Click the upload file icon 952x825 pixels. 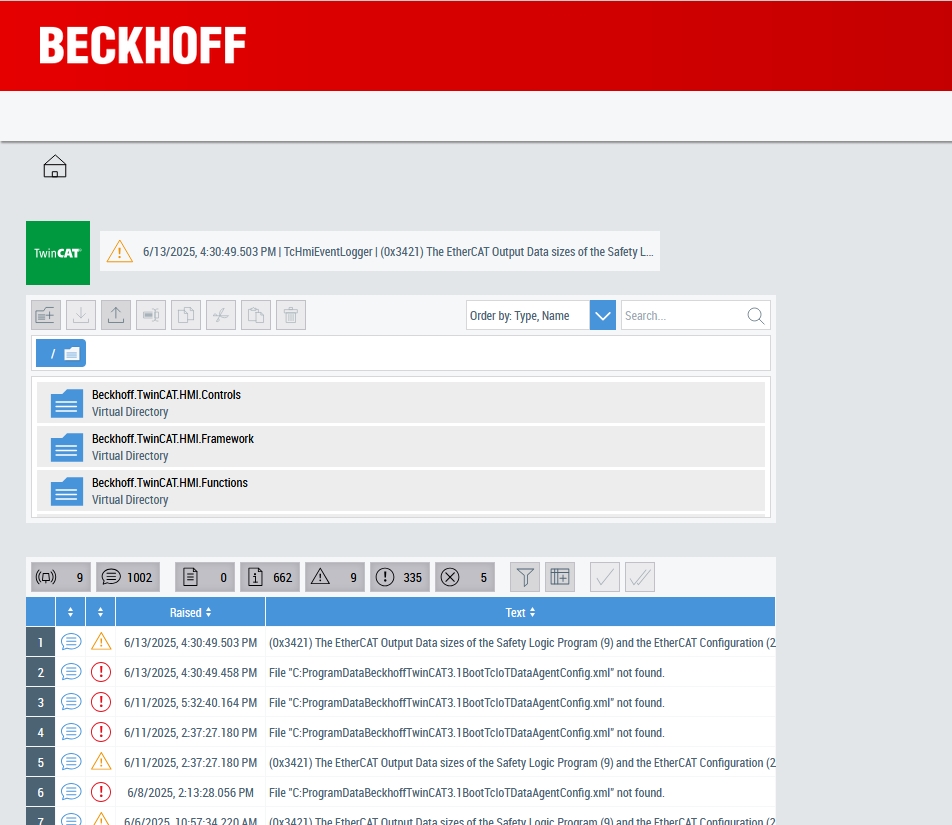tap(116, 315)
